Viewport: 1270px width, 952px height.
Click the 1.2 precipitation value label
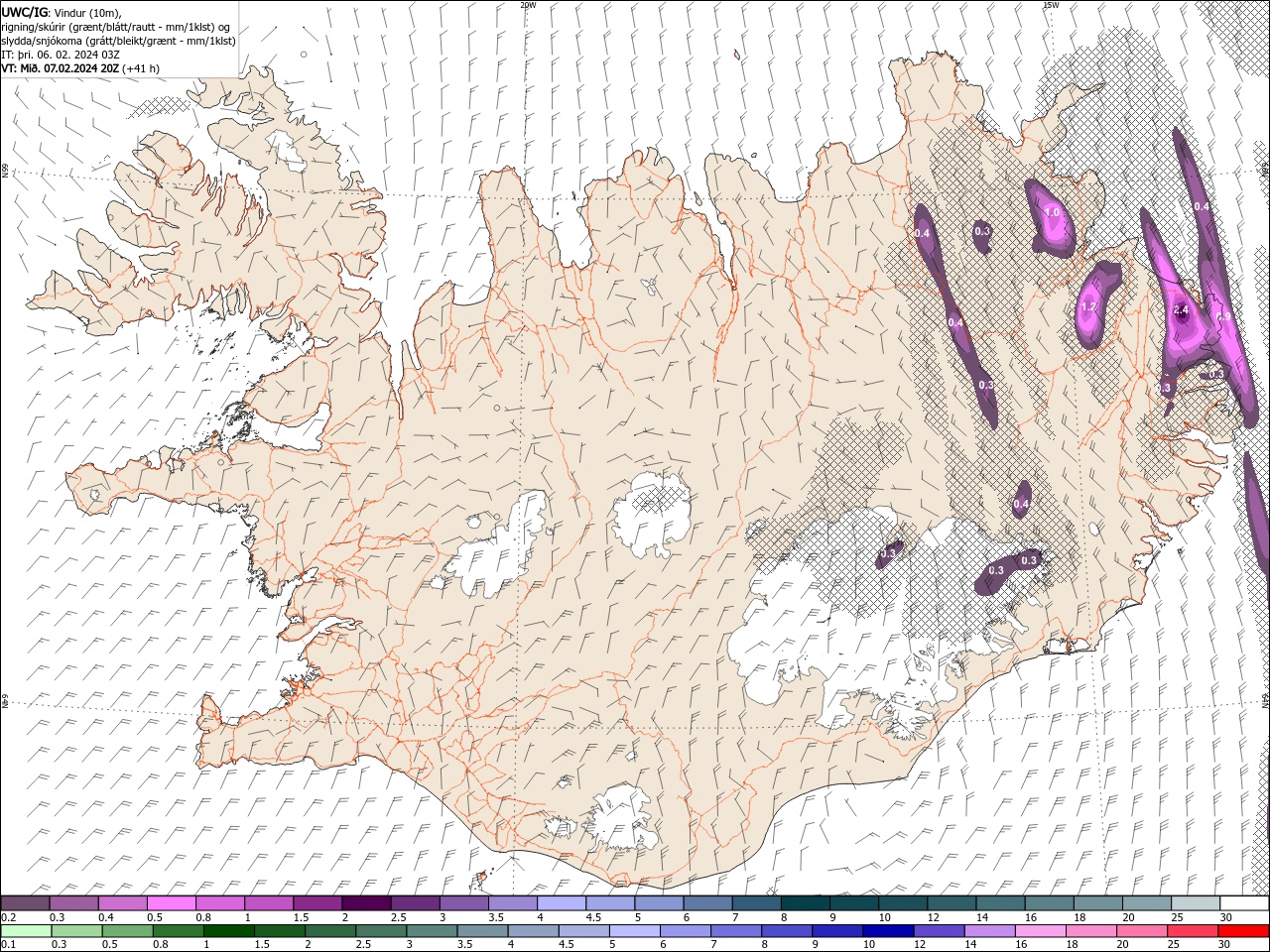pos(1088,307)
